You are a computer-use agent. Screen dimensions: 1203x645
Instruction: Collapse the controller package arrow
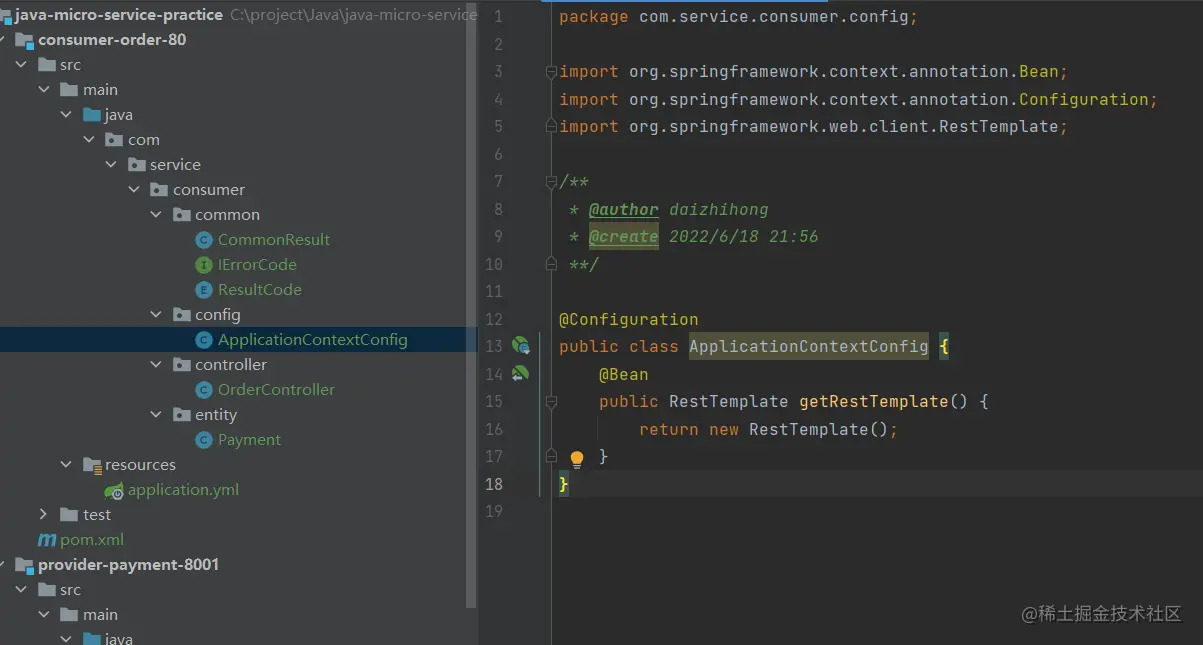(156, 365)
